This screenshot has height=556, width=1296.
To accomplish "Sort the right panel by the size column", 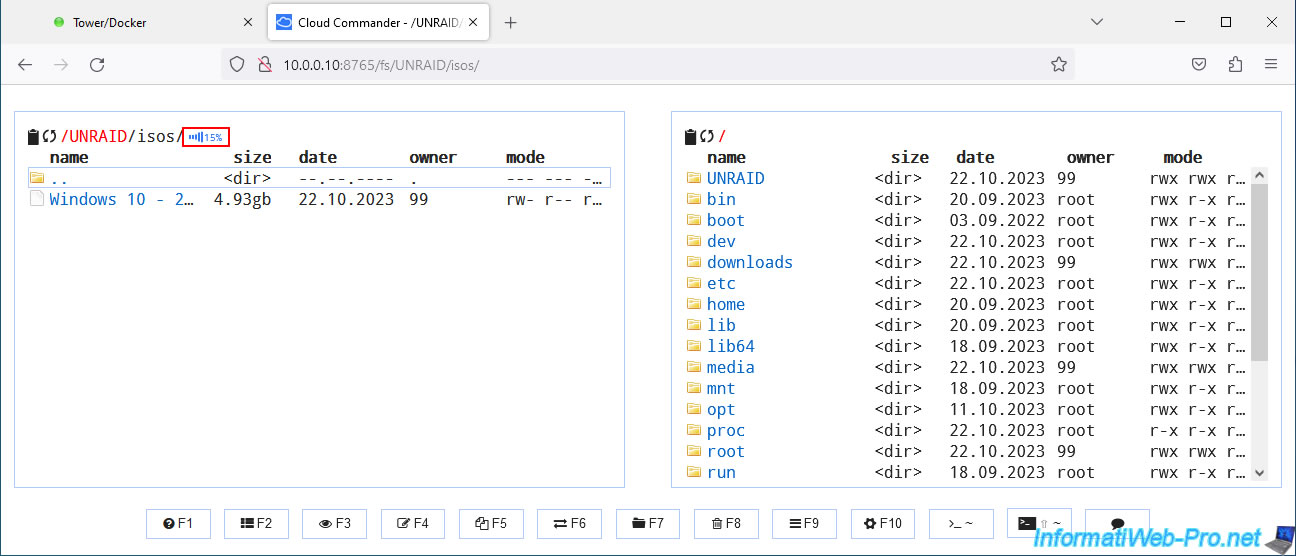I will (x=909, y=157).
